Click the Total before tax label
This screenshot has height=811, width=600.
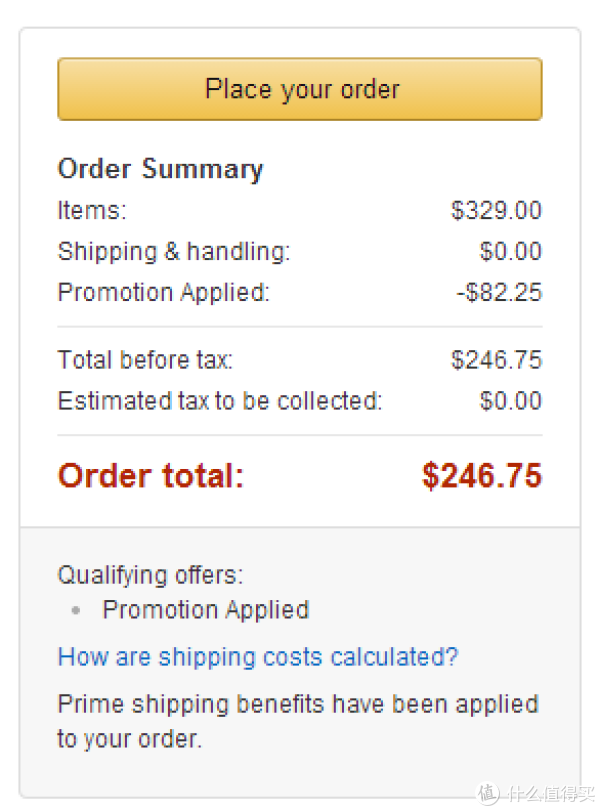pyautogui.click(x=145, y=359)
